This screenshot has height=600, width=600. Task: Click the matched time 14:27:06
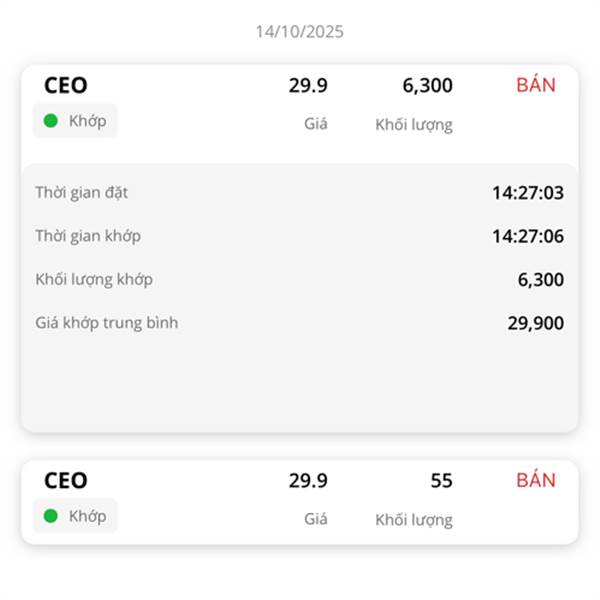click(x=528, y=236)
